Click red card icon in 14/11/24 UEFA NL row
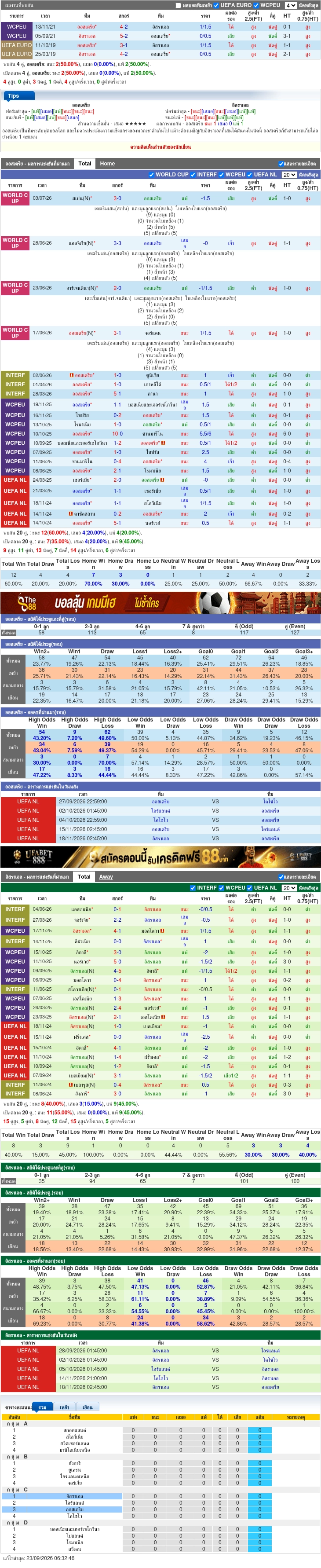 (71, 514)
